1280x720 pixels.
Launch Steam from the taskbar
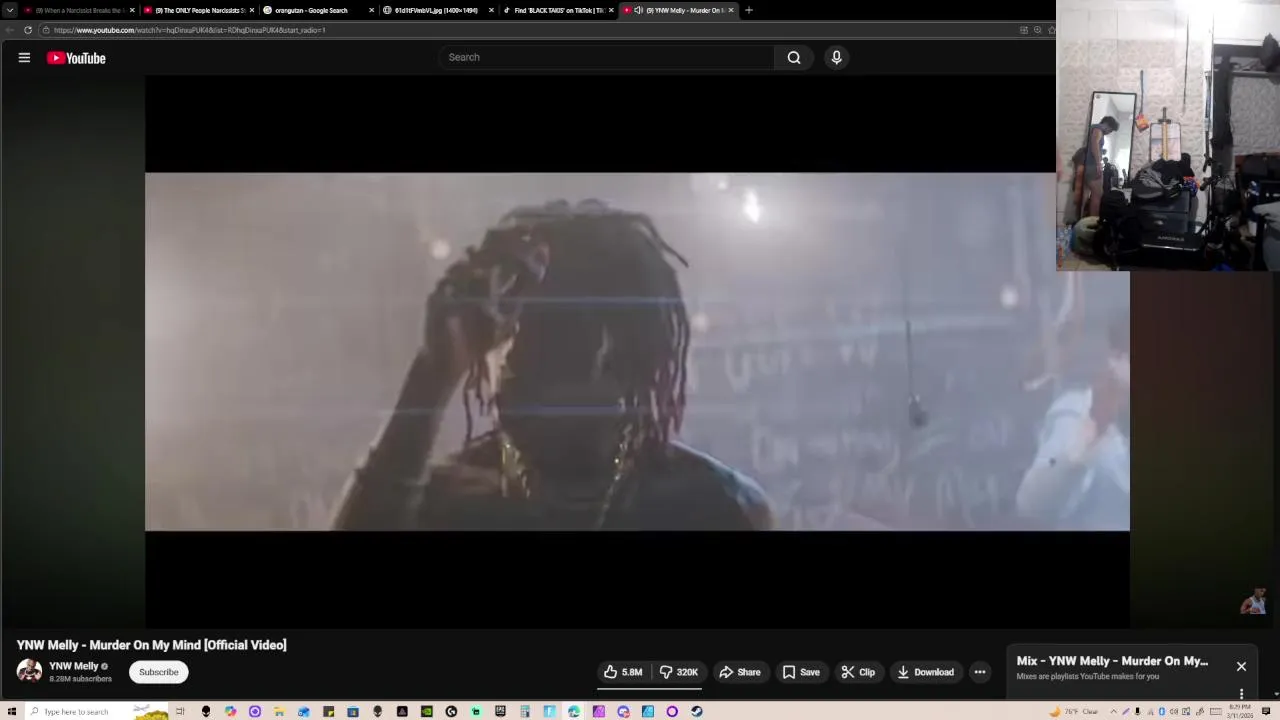click(697, 712)
